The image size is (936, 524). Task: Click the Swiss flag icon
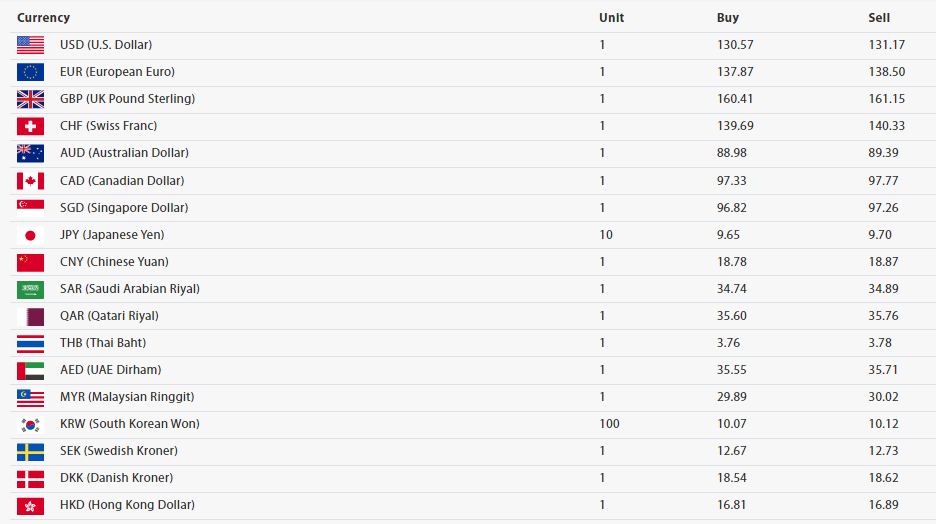pos(30,127)
